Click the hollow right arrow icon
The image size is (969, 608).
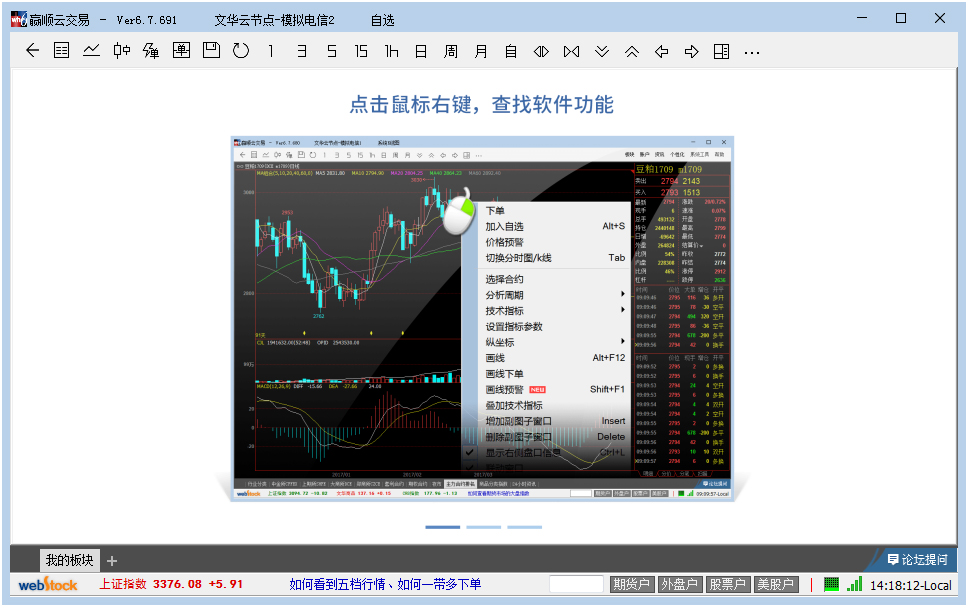tap(692, 51)
